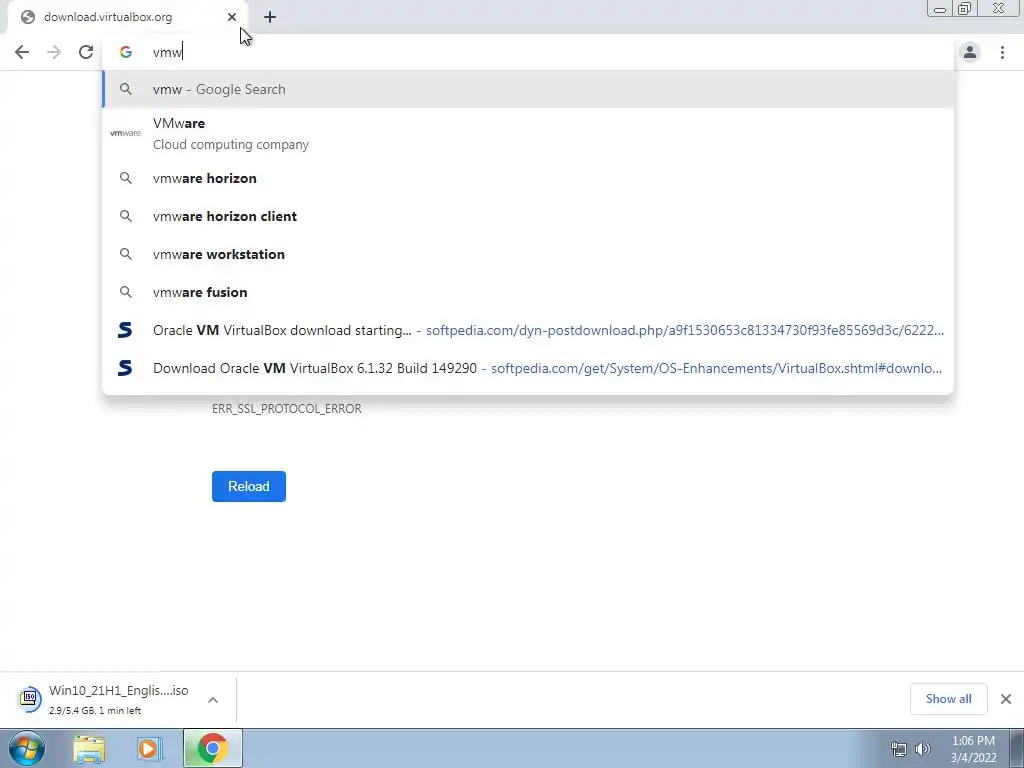Screen dimensions: 1024x768
Task: Click the VMware logo in the suggestion list
Action: pos(125,133)
